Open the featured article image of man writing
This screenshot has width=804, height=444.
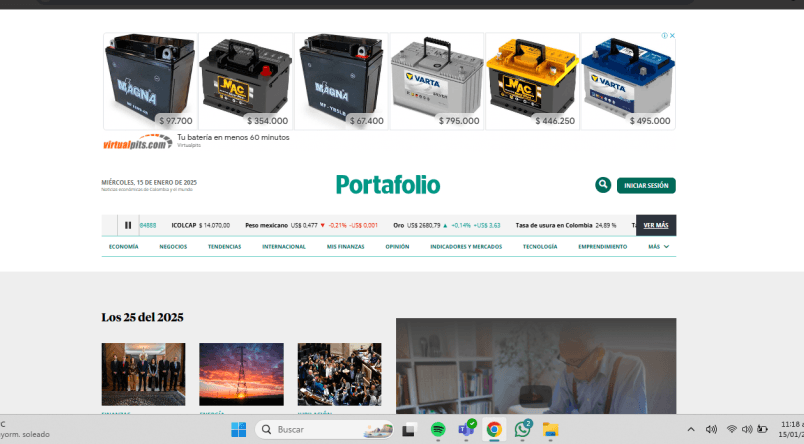(x=536, y=366)
